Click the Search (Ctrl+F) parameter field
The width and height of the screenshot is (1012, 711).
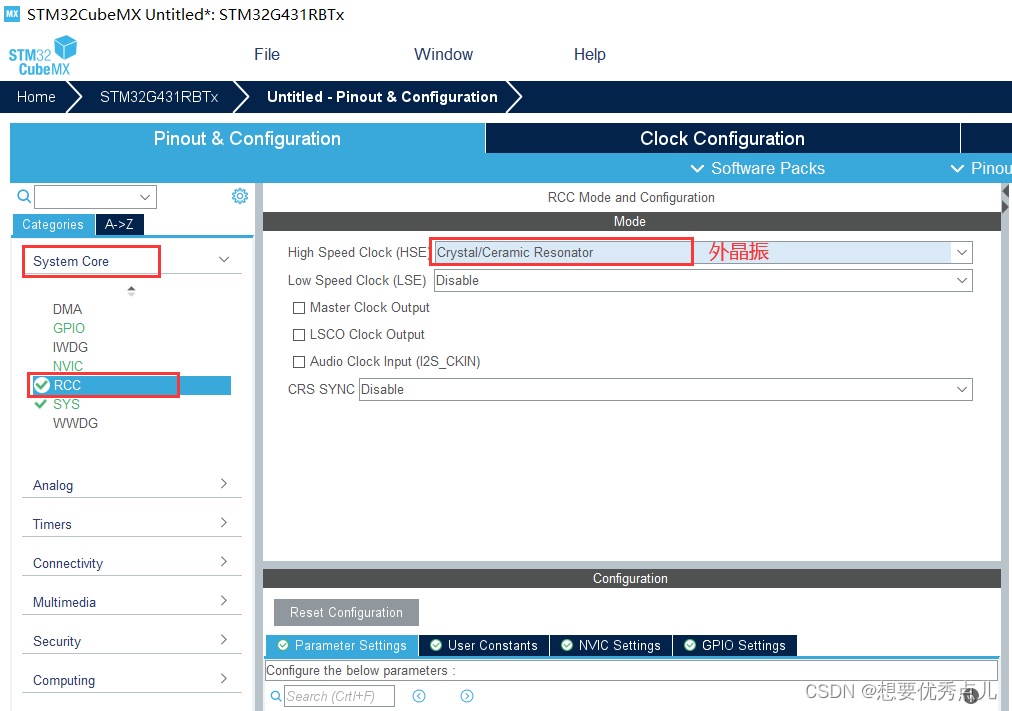[x=339, y=696]
